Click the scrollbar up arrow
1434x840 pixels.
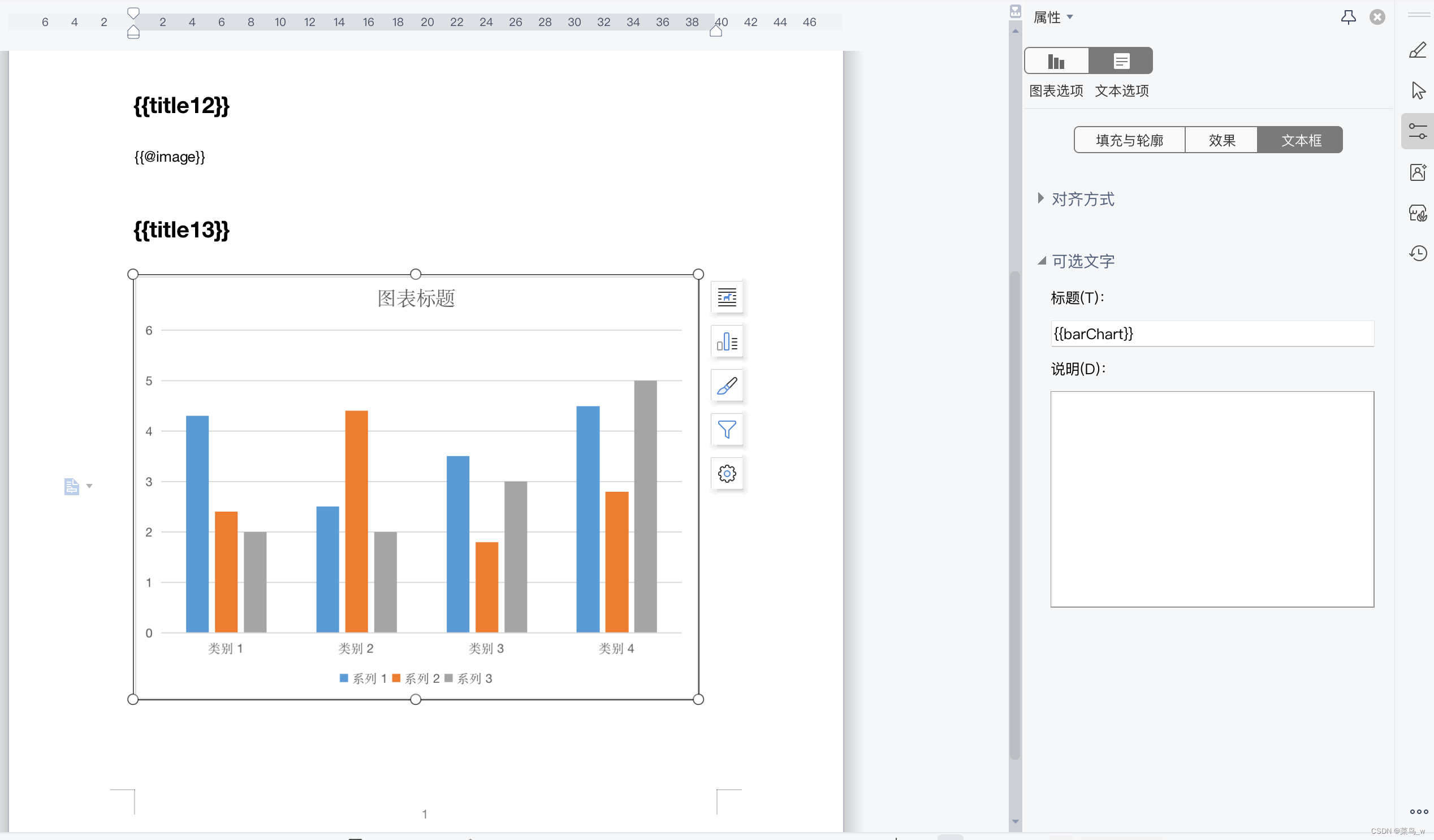tap(1015, 31)
